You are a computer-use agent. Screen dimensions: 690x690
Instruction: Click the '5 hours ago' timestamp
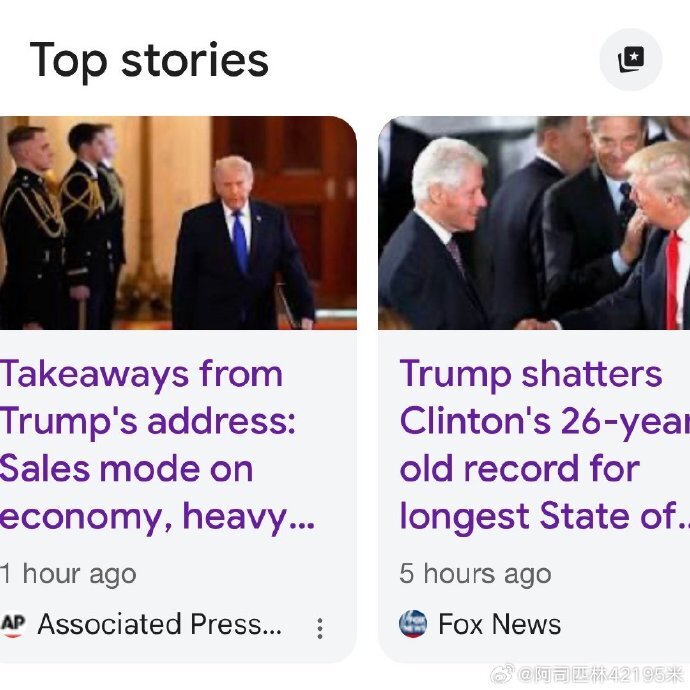click(x=475, y=574)
